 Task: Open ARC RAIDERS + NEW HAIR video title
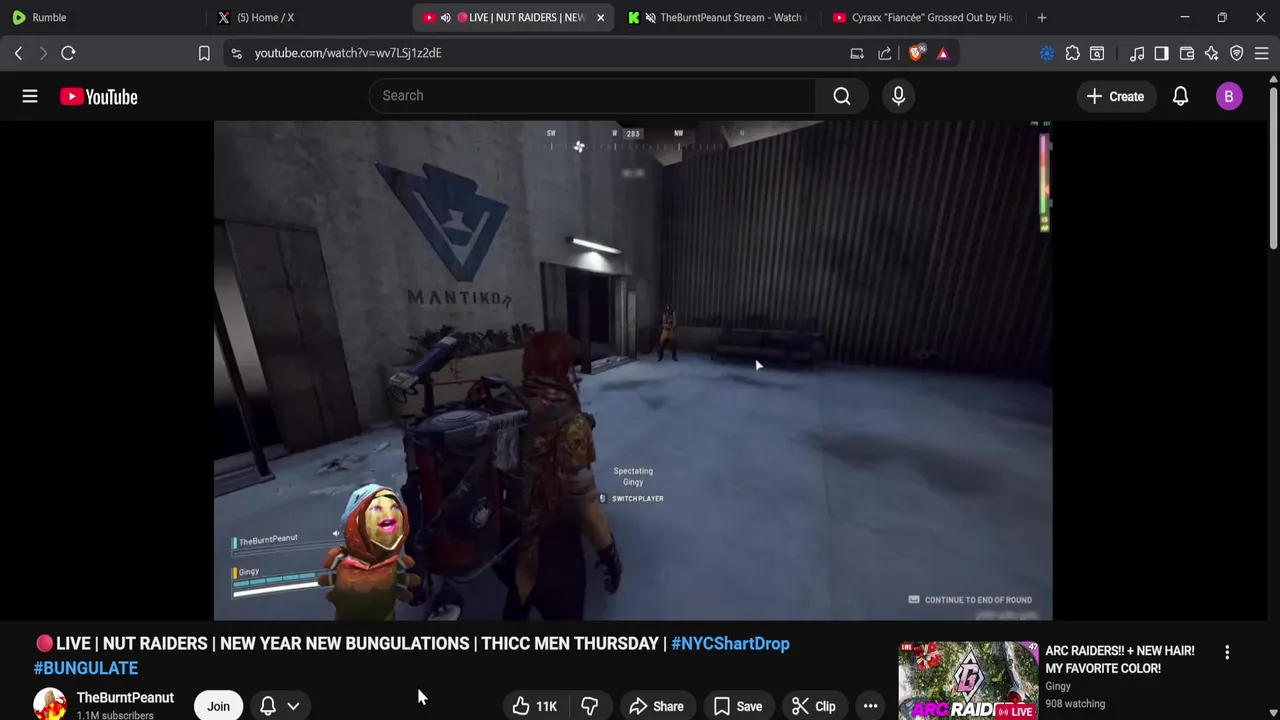[1119, 659]
